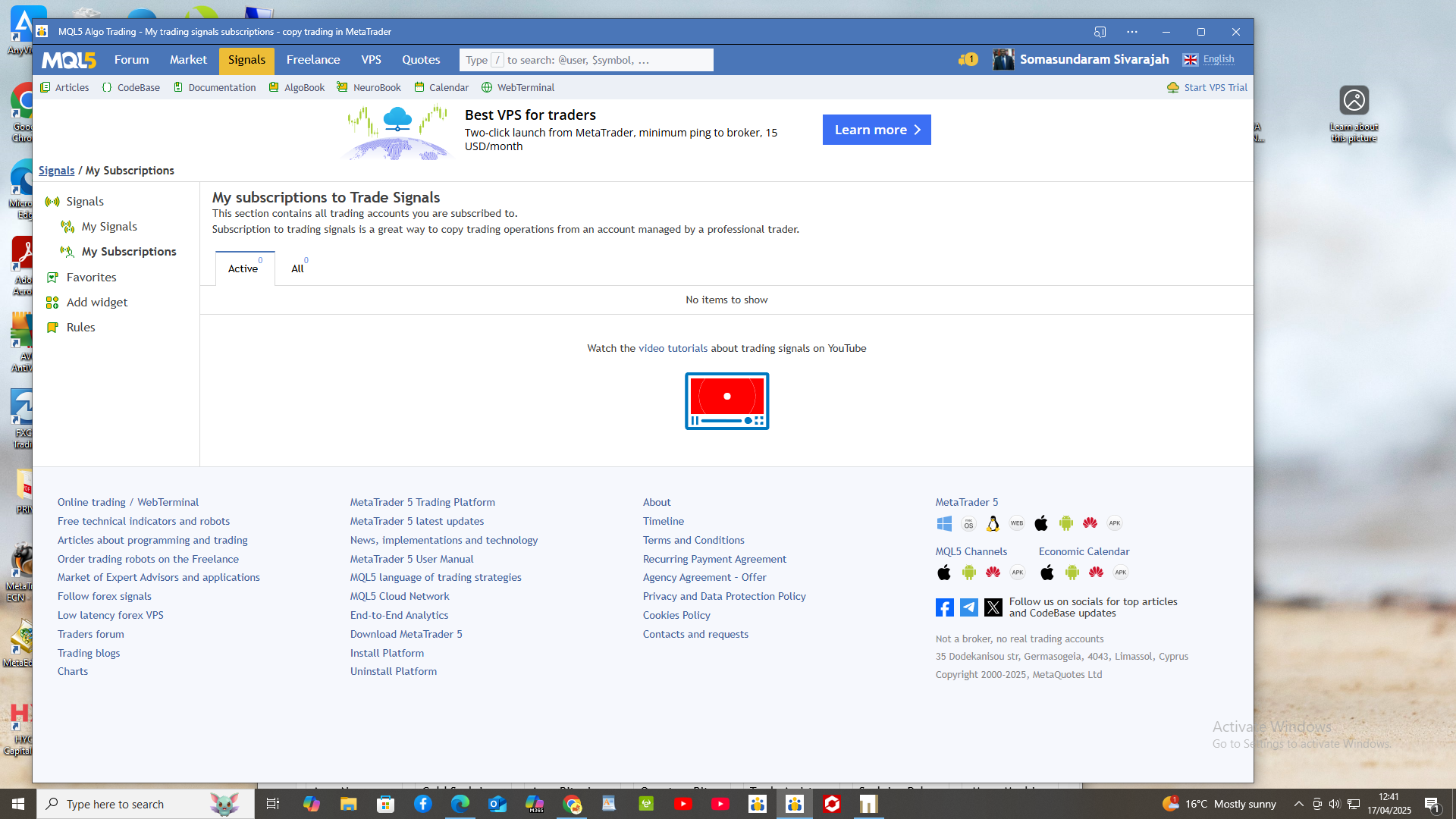Open the Freelance section
1456x819 pixels.
coord(313,60)
